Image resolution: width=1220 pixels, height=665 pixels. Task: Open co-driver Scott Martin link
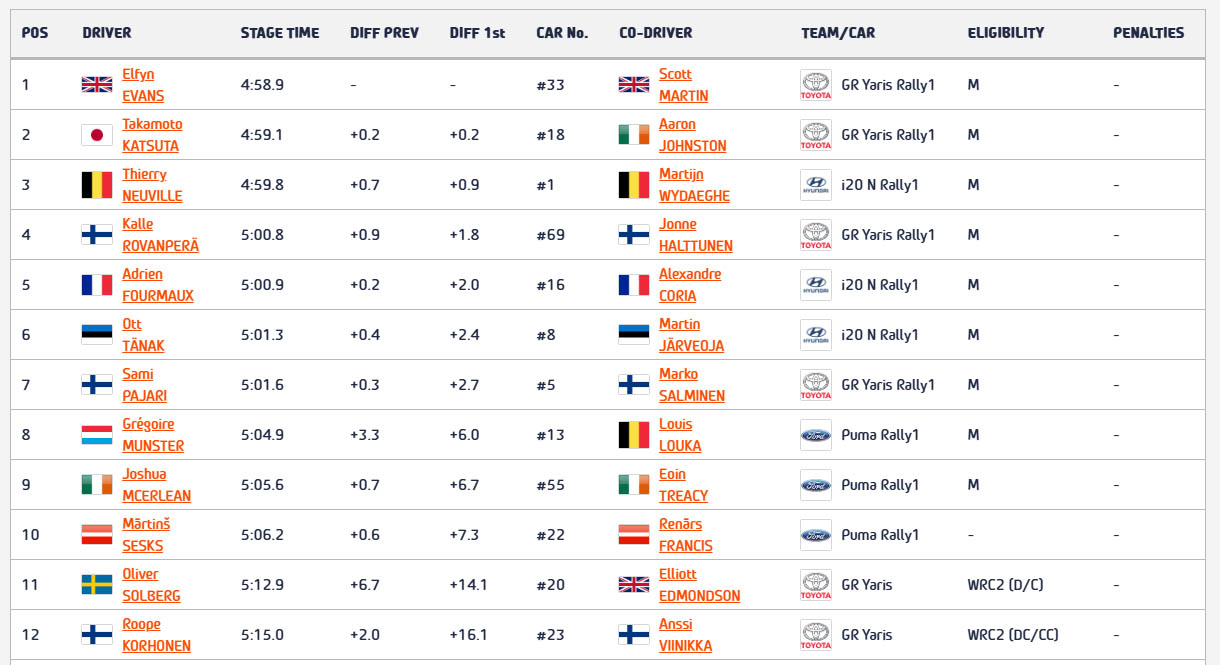tap(683, 85)
